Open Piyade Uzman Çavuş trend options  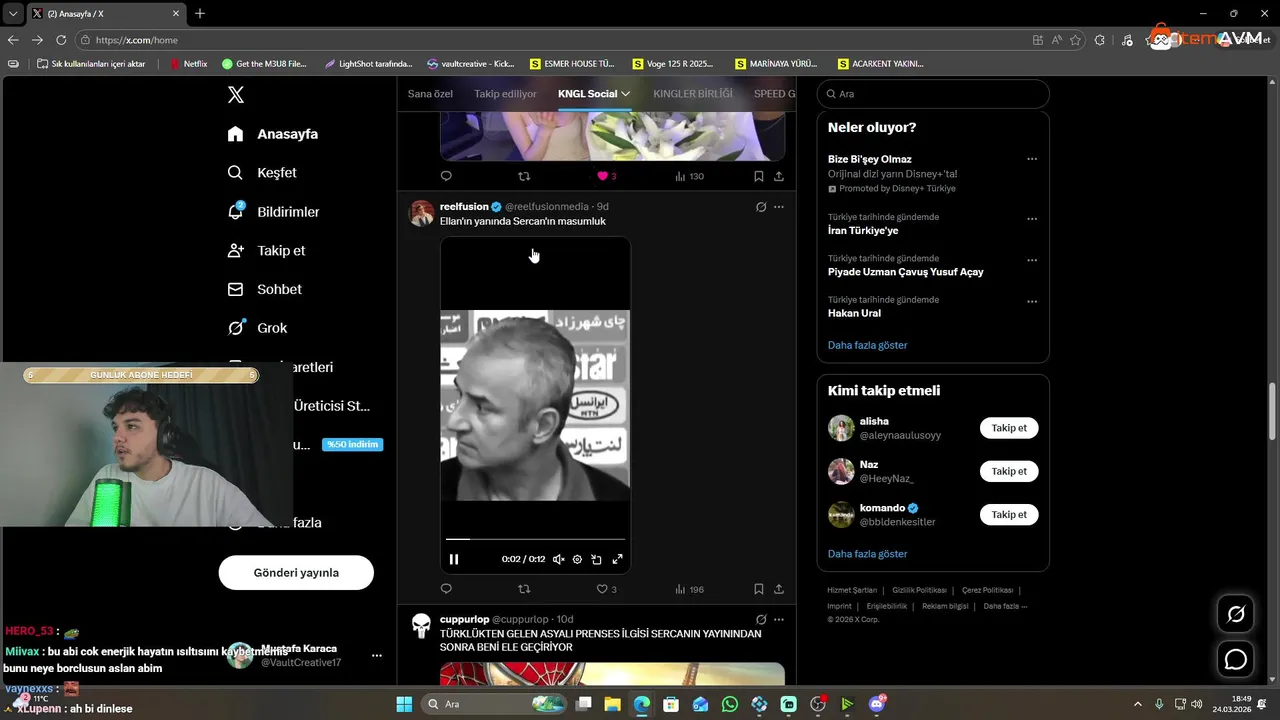(1032, 260)
